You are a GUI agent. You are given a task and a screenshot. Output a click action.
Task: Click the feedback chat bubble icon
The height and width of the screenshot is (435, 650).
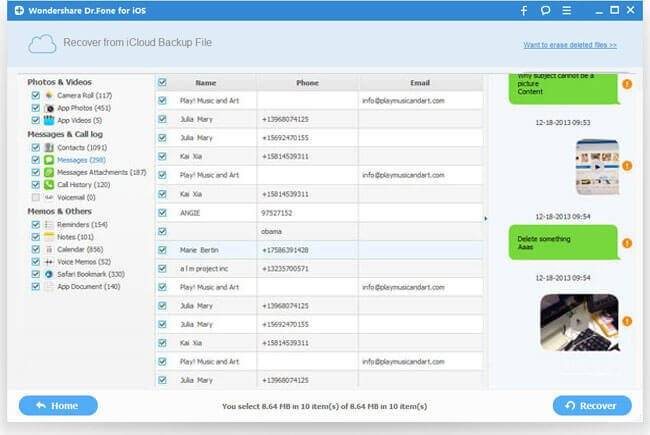click(546, 11)
